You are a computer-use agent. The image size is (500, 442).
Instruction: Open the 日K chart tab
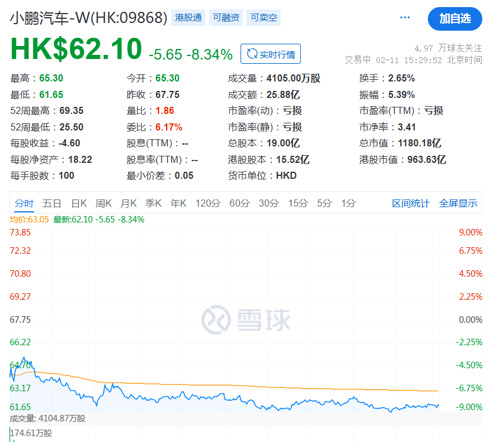pyautogui.click(x=79, y=203)
